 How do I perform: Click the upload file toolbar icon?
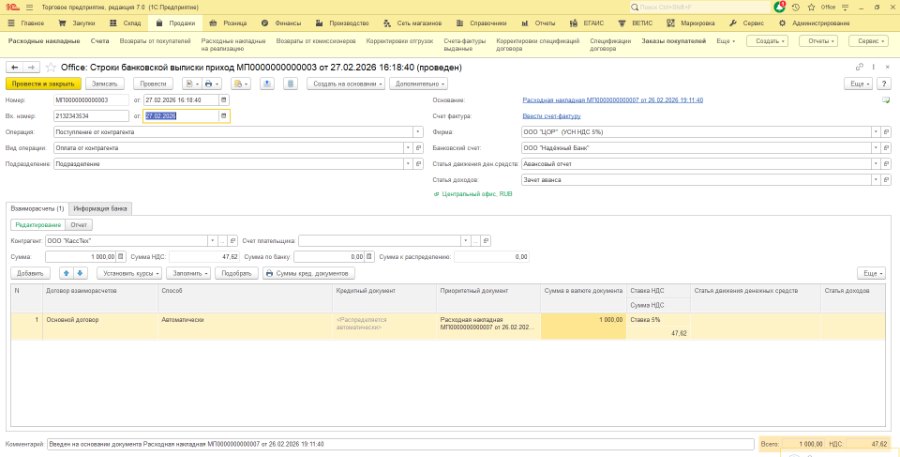(267, 84)
